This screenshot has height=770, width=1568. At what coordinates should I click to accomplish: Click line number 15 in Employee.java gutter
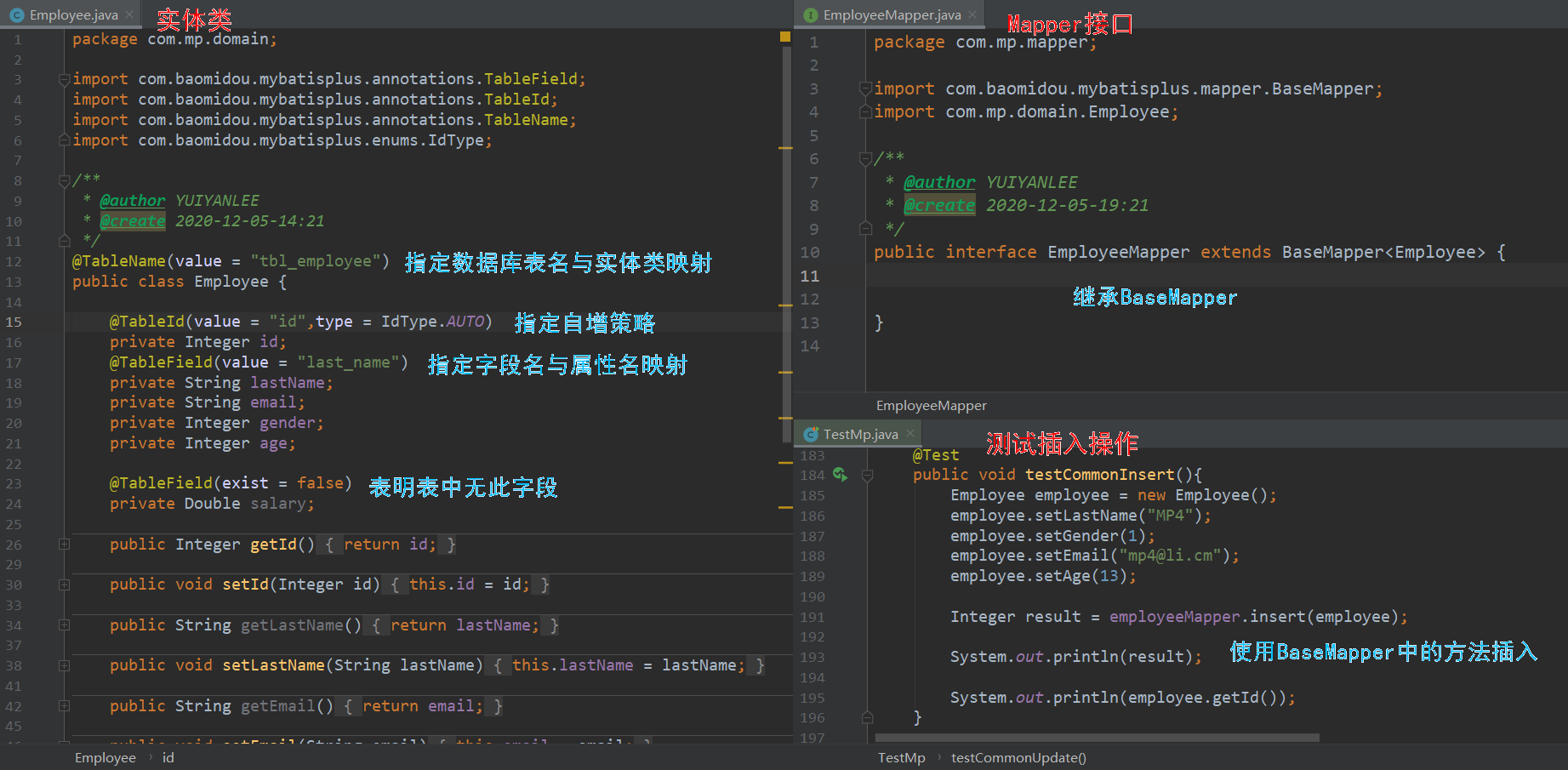pos(14,322)
